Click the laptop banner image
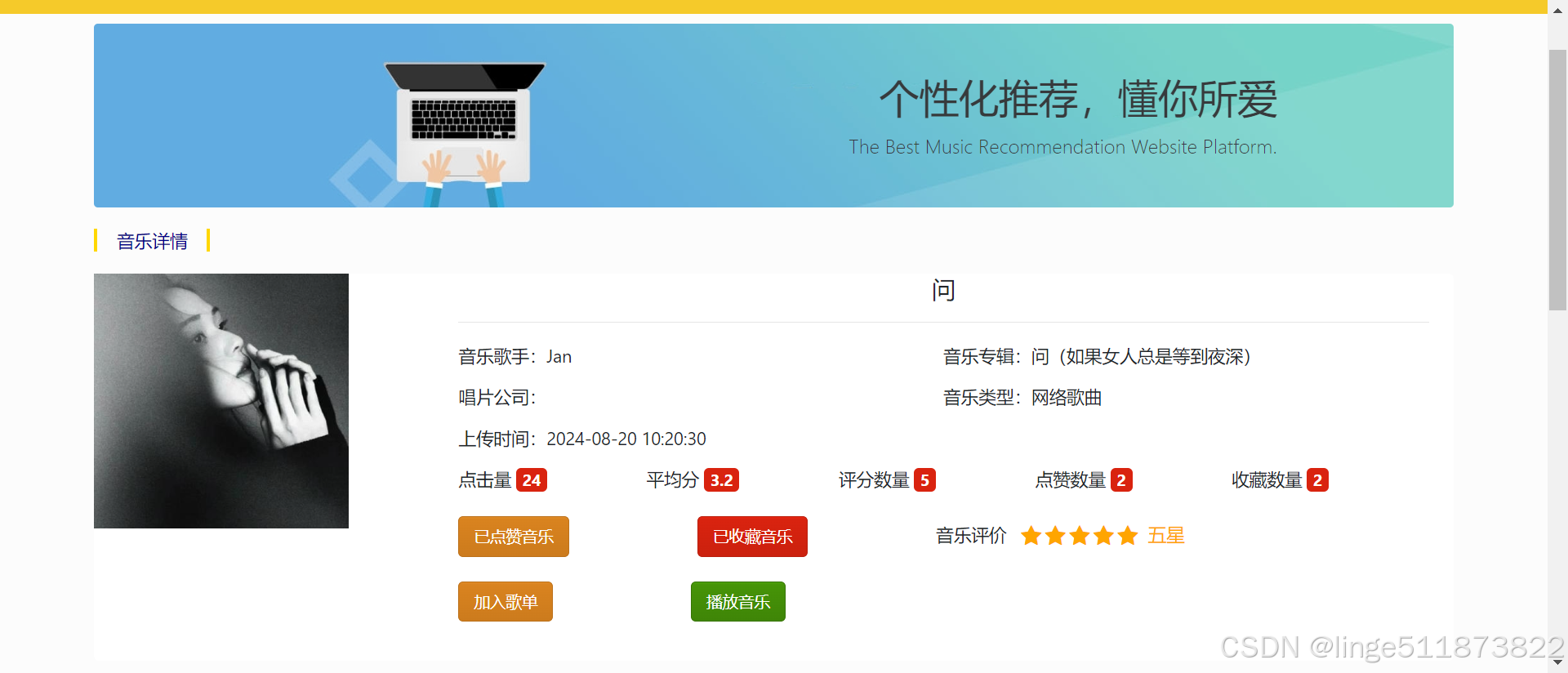1568x673 pixels. point(465,133)
